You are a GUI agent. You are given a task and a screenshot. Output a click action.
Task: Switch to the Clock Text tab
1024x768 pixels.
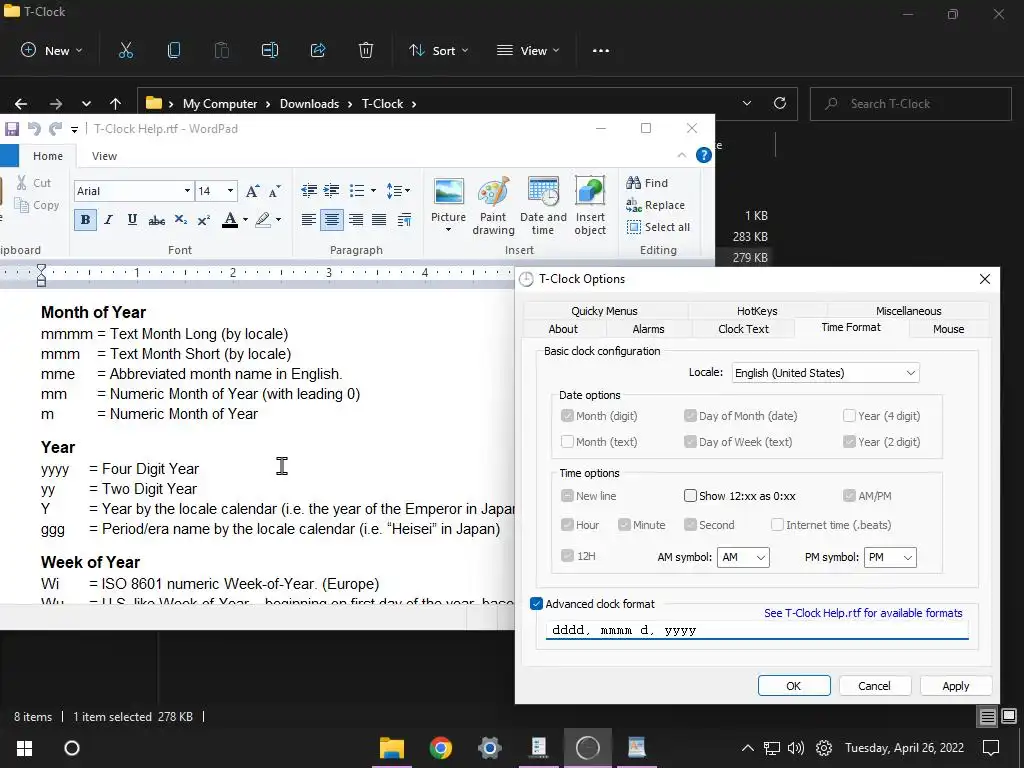[743, 329]
